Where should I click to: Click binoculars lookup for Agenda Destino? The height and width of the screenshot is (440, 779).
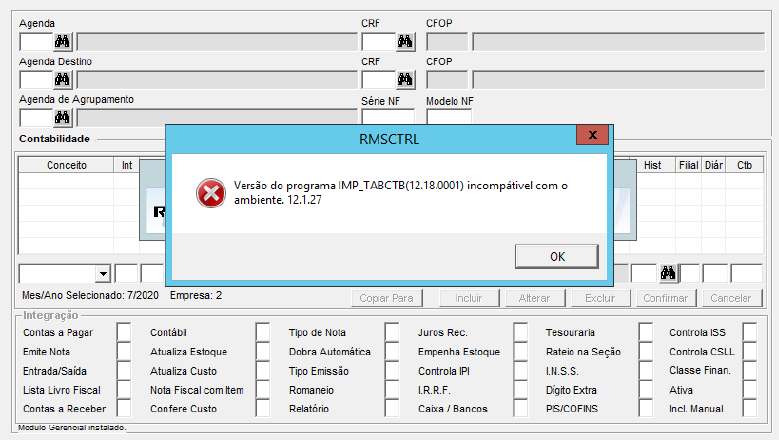pyautogui.click(x=63, y=79)
